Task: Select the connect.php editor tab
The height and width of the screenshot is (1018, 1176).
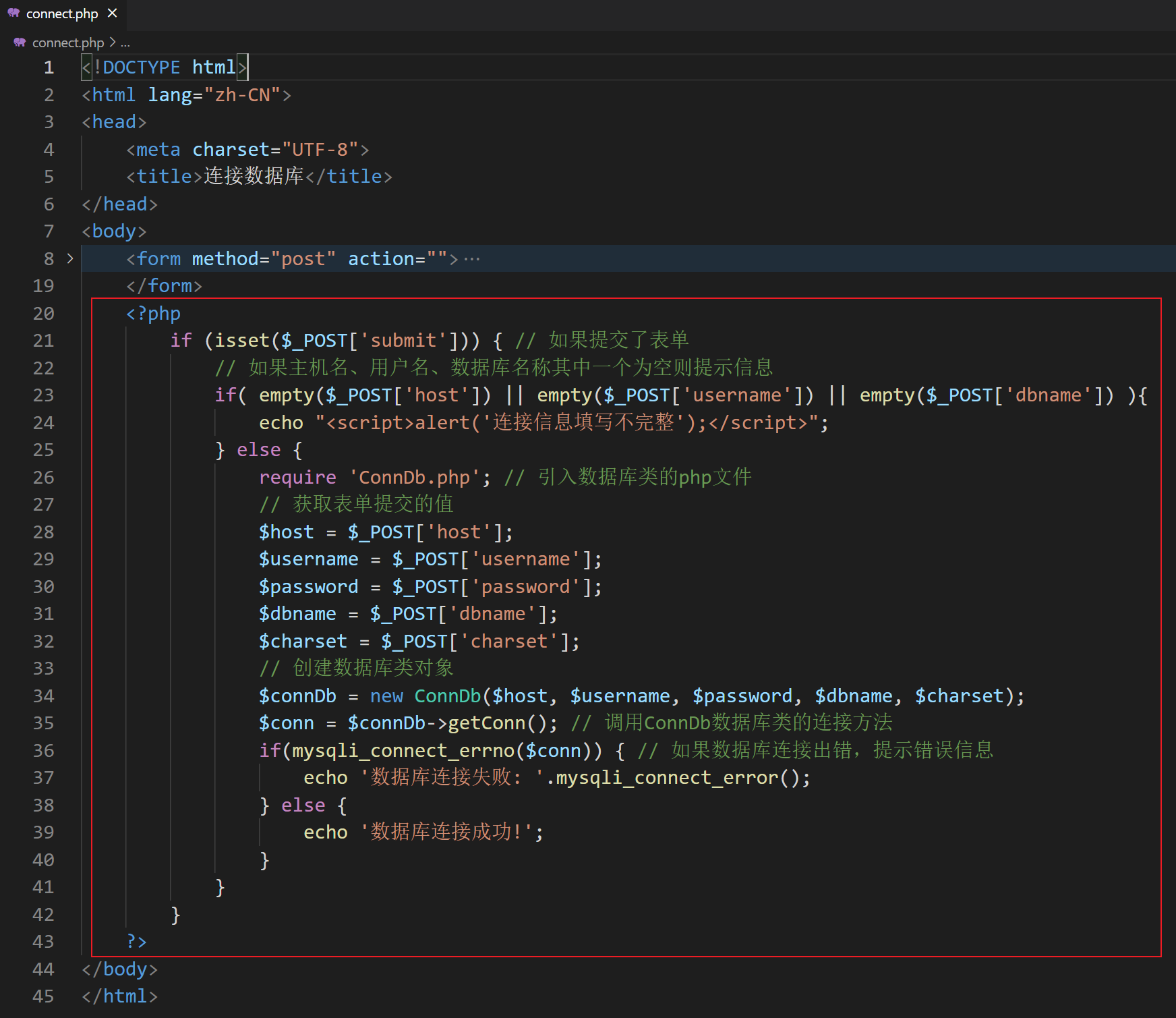Action: click(62, 14)
